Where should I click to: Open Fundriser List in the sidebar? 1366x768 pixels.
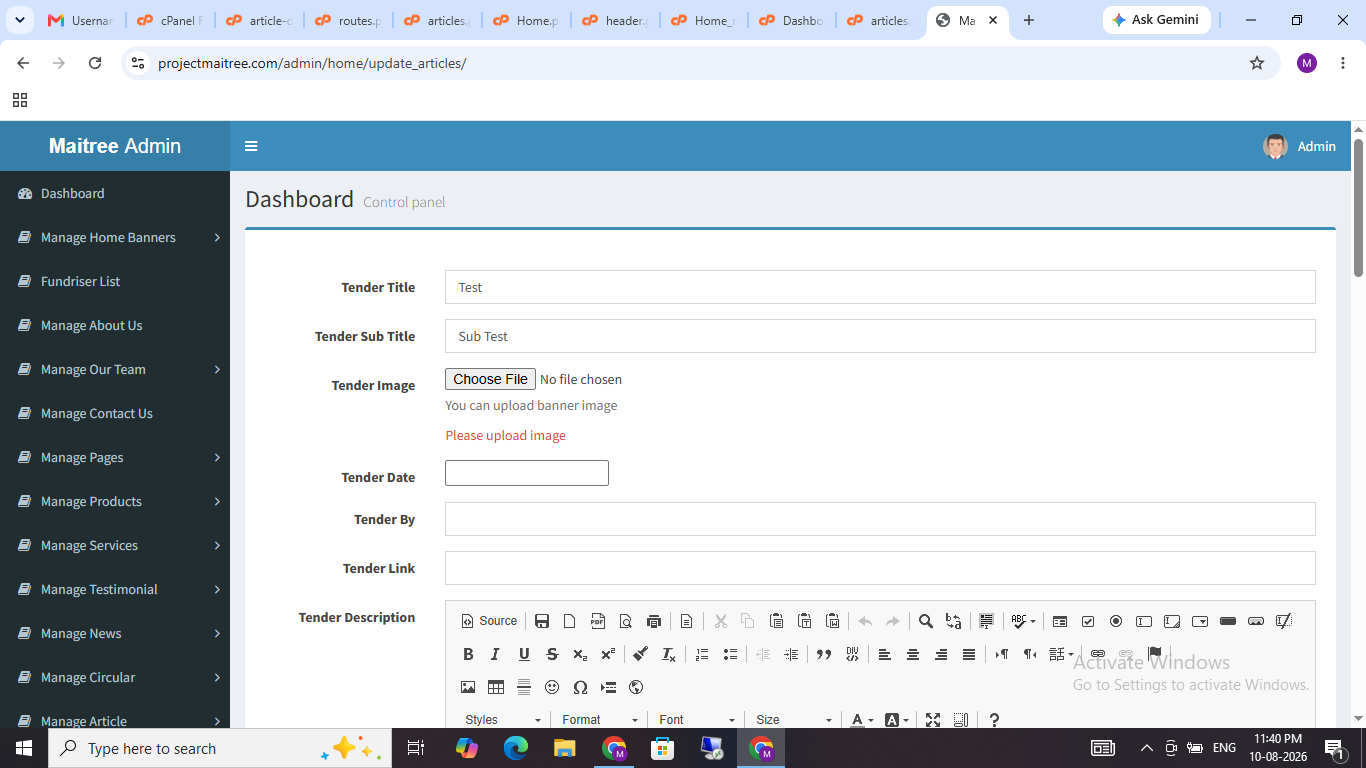click(115, 281)
